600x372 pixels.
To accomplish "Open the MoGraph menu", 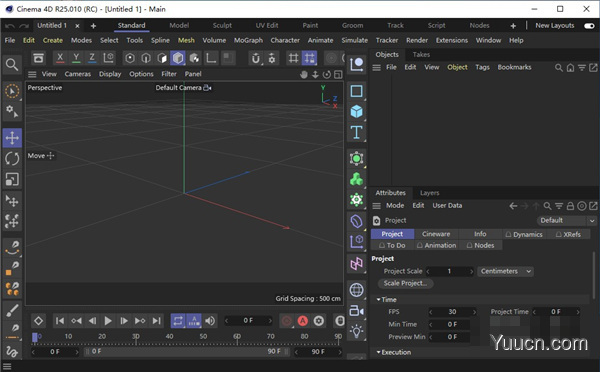I will (248, 40).
